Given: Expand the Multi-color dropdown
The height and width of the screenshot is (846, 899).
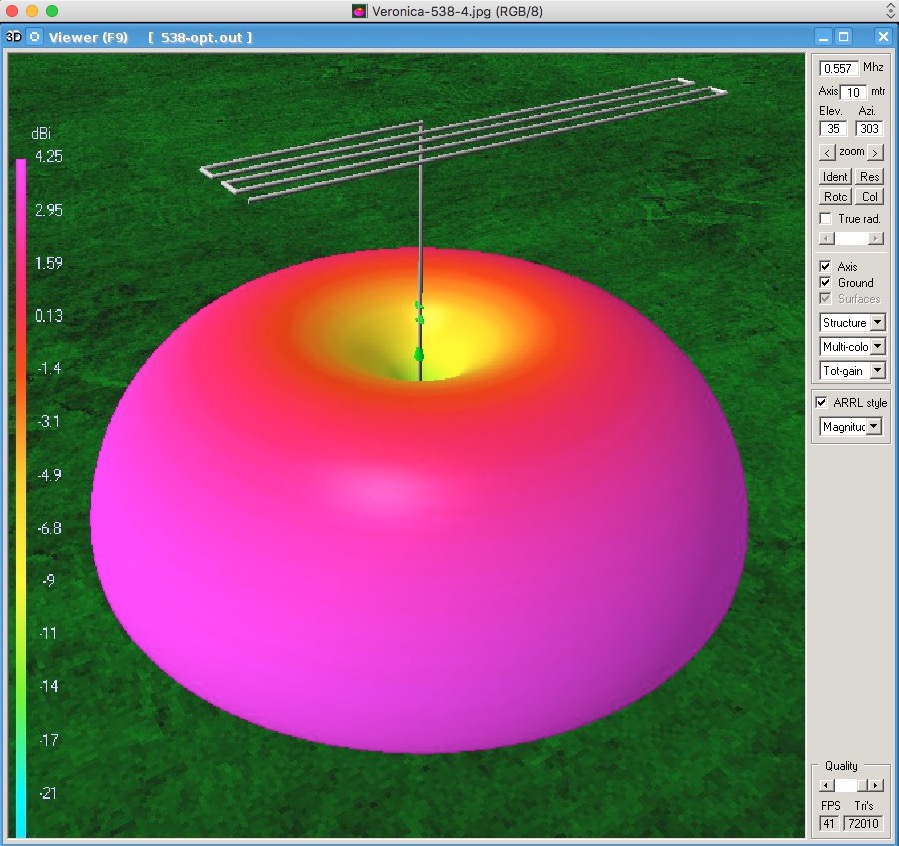Looking at the screenshot, I should pos(877,347).
